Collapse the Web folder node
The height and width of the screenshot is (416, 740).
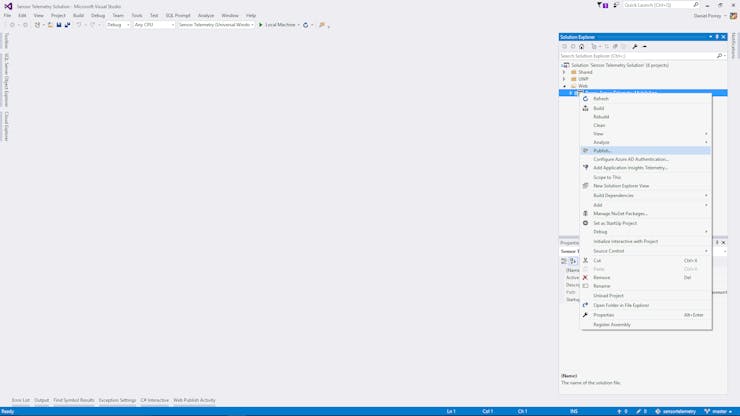tap(564, 86)
